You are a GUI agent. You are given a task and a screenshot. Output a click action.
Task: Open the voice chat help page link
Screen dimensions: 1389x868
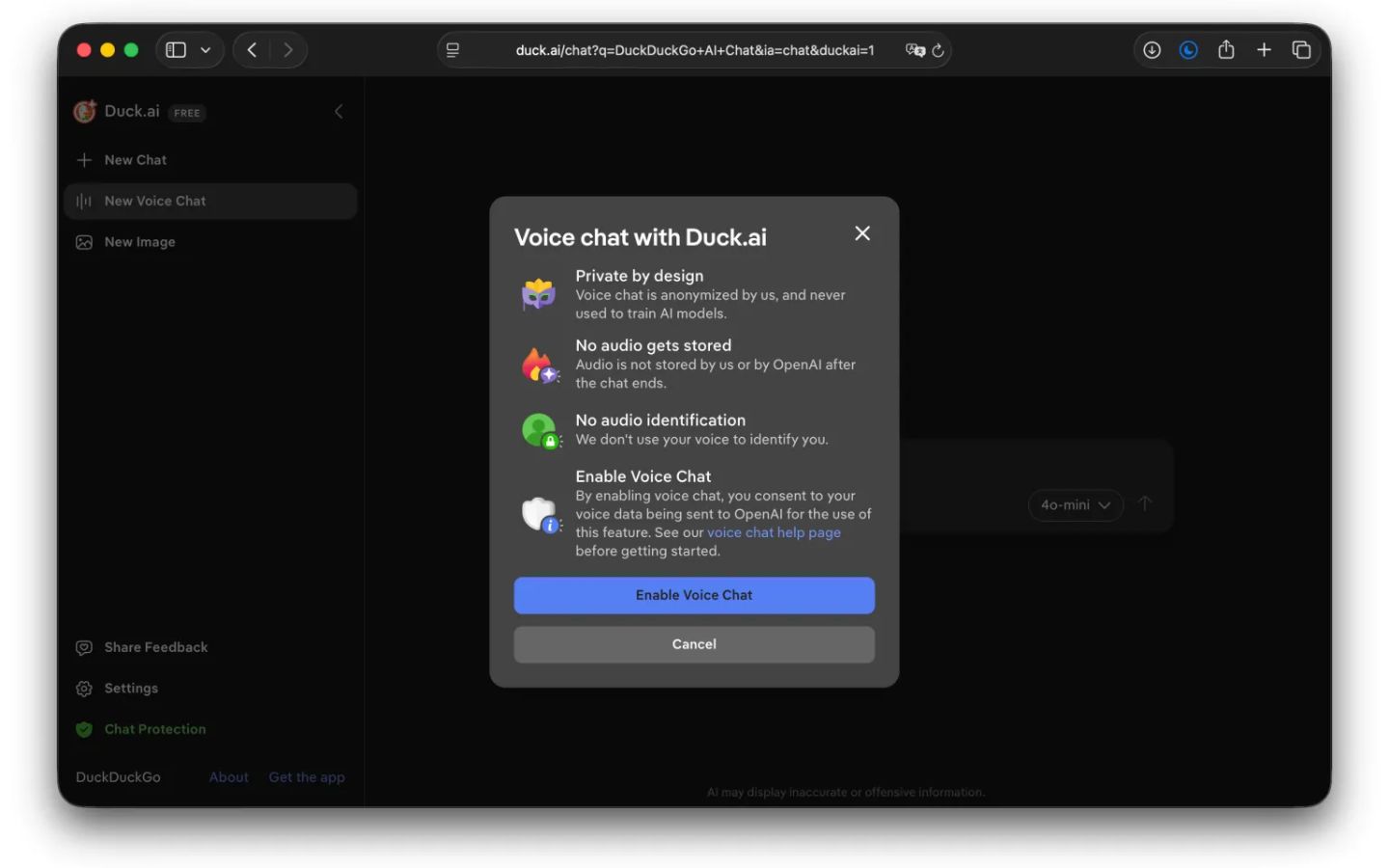click(x=774, y=532)
